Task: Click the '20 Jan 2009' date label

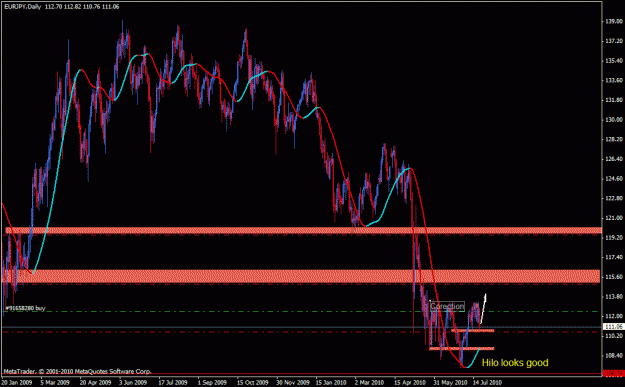Action: click(x=16, y=382)
